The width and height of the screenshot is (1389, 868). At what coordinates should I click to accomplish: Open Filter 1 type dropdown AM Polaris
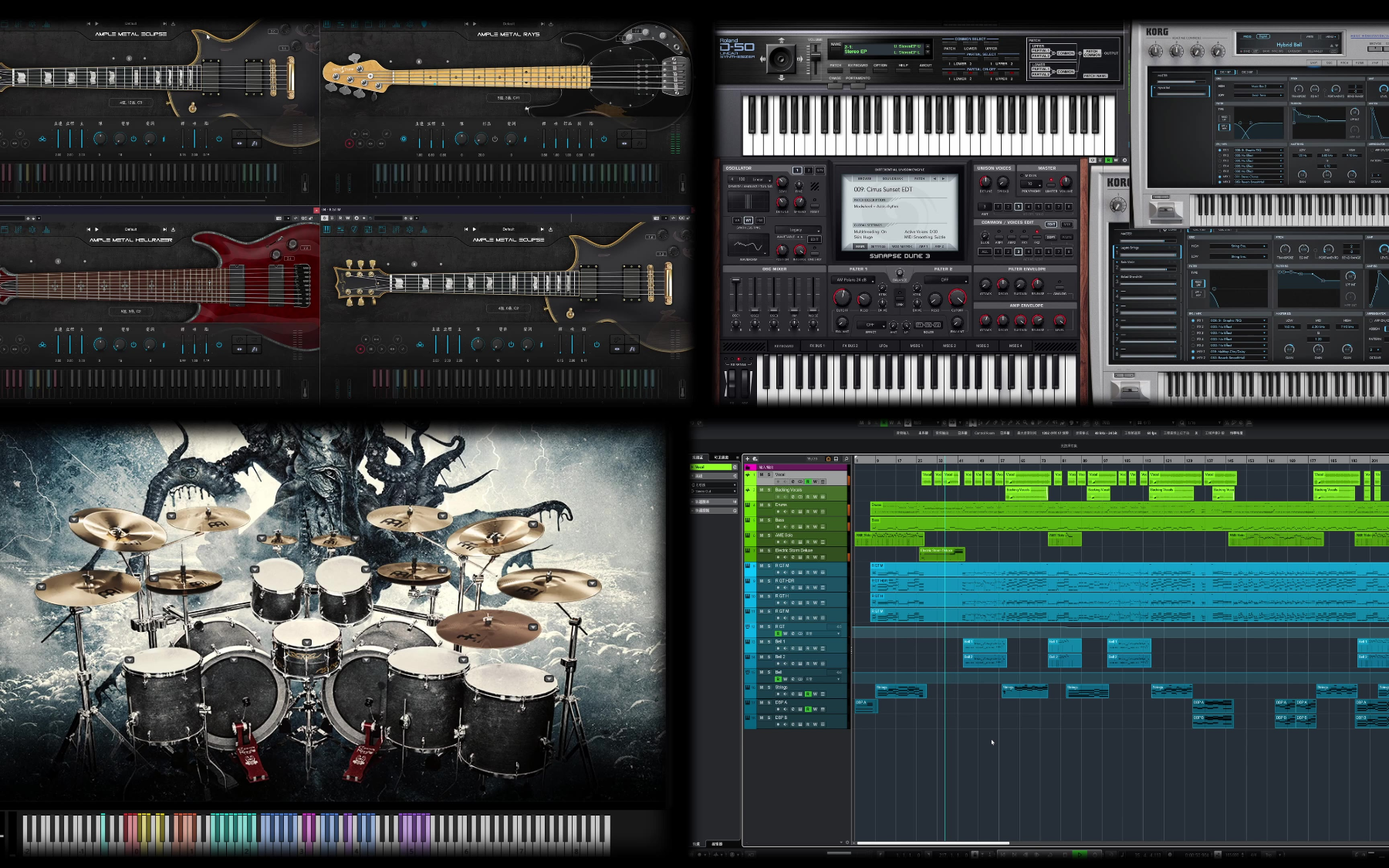(852, 280)
